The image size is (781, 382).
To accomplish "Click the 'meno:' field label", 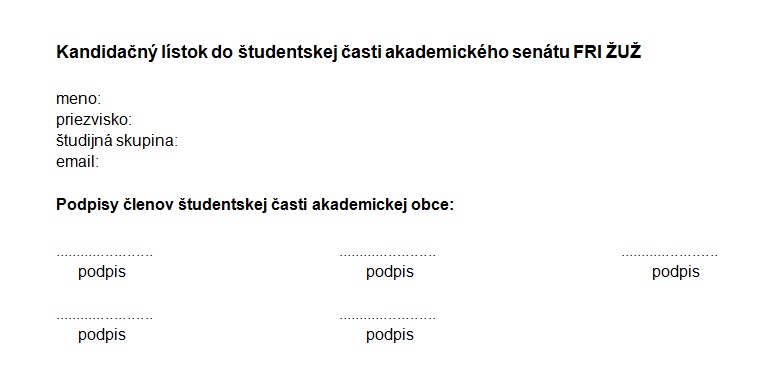I will click(x=78, y=99).
